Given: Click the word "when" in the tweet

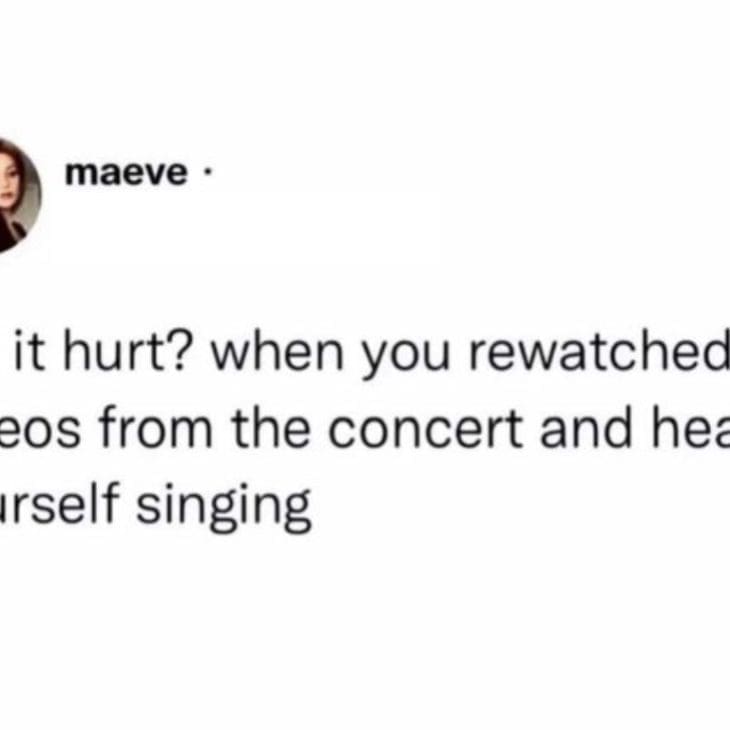Looking at the screenshot, I should coord(278,349).
